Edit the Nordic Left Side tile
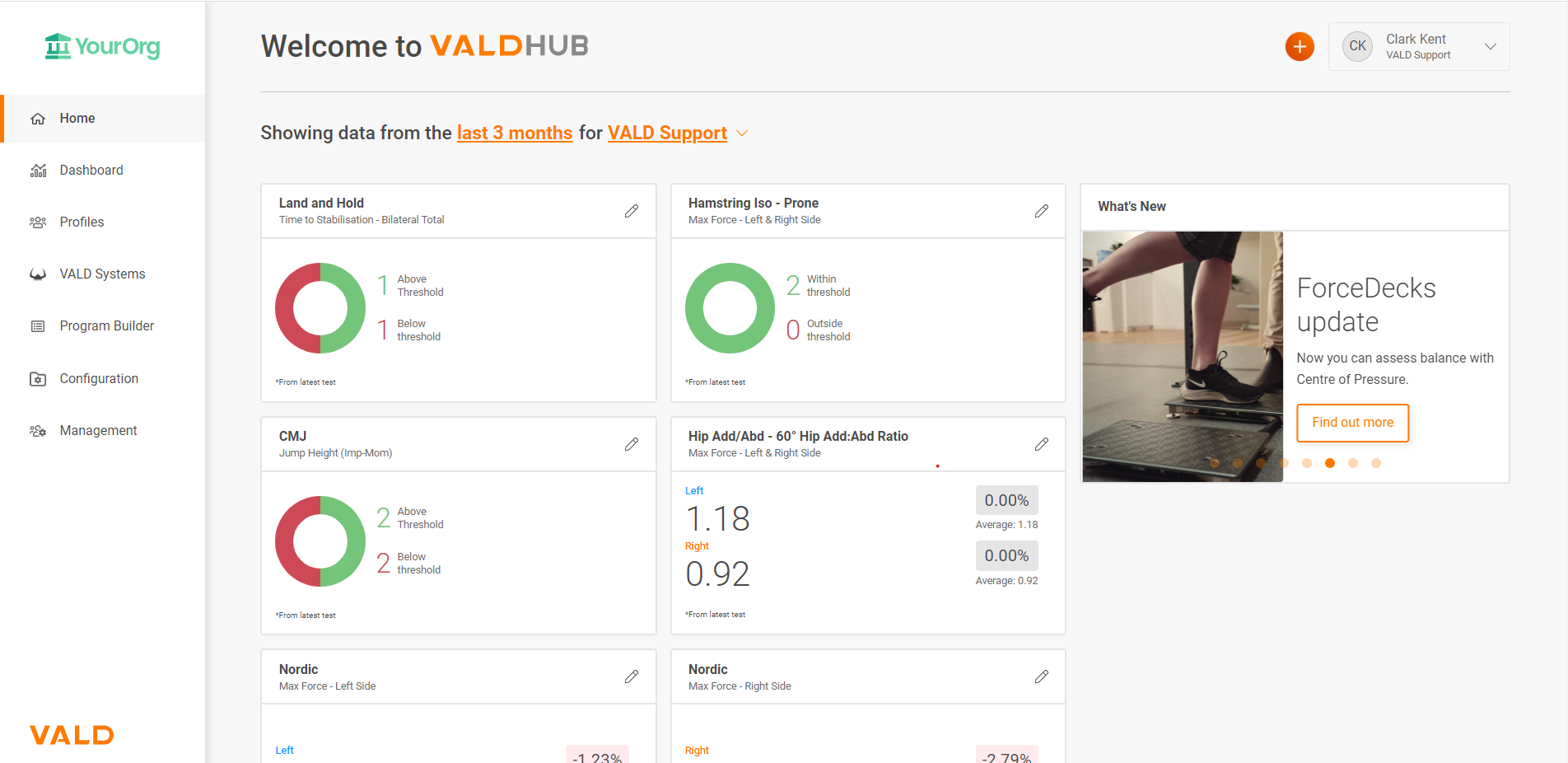1568x763 pixels. [632, 676]
